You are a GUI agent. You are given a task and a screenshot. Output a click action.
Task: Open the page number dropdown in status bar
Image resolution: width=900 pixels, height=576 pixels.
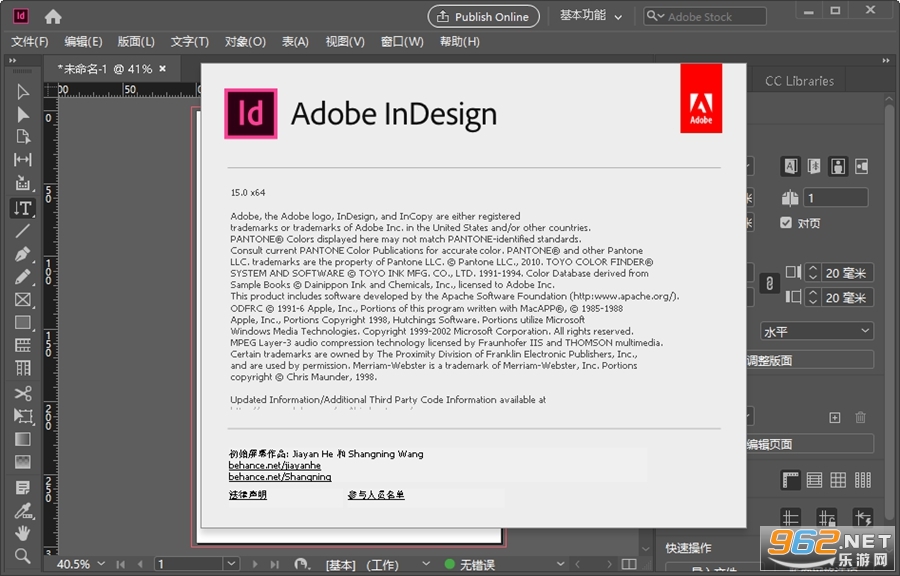tap(231, 565)
